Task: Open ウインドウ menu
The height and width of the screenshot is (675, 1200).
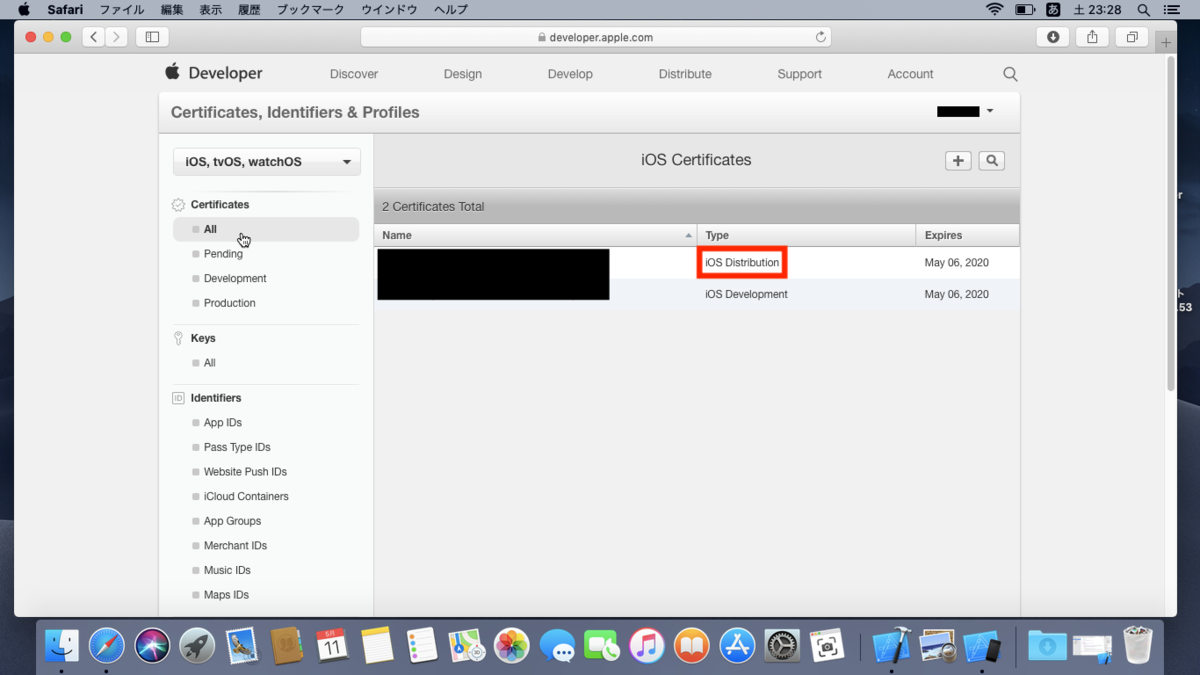Action: (x=388, y=9)
